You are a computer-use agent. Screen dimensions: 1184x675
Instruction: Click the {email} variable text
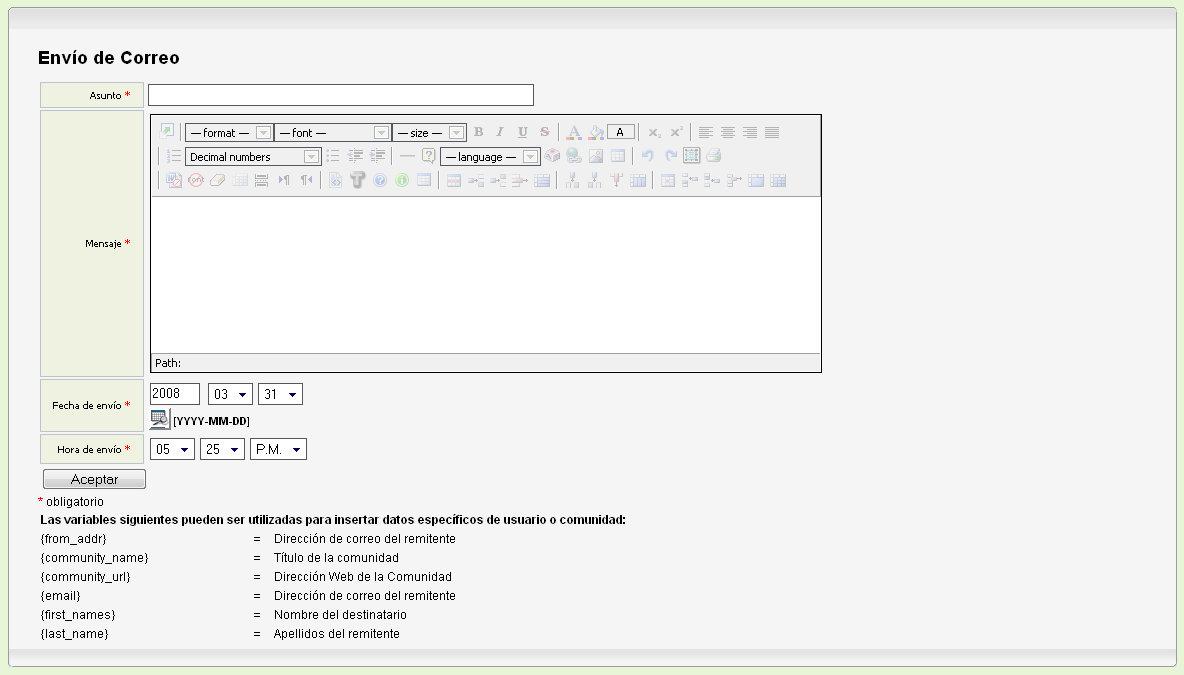click(x=60, y=596)
